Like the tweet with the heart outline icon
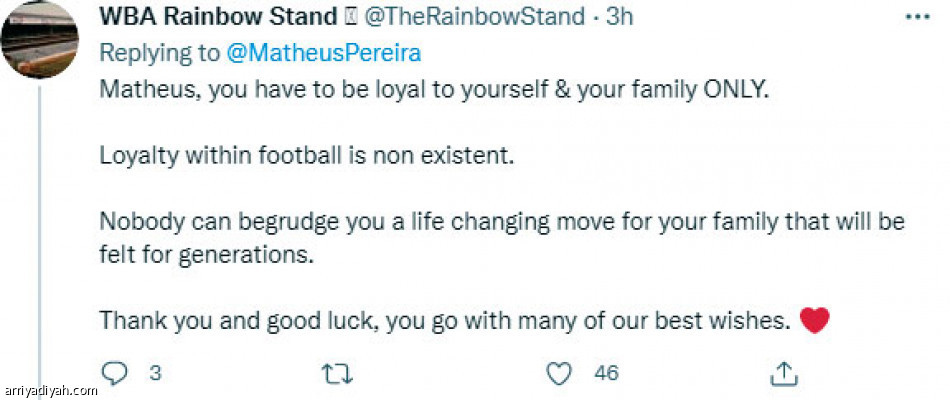The height and width of the screenshot is (400, 950). (x=561, y=373)
